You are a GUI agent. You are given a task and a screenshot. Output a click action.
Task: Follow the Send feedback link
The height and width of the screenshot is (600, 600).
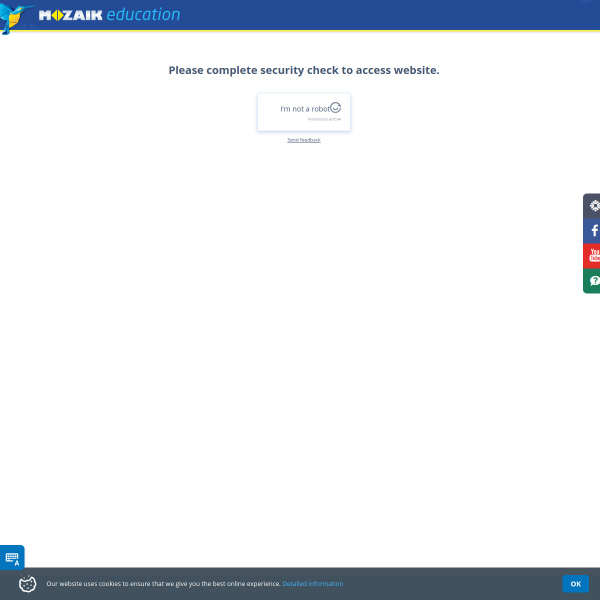tap(304, 140)
